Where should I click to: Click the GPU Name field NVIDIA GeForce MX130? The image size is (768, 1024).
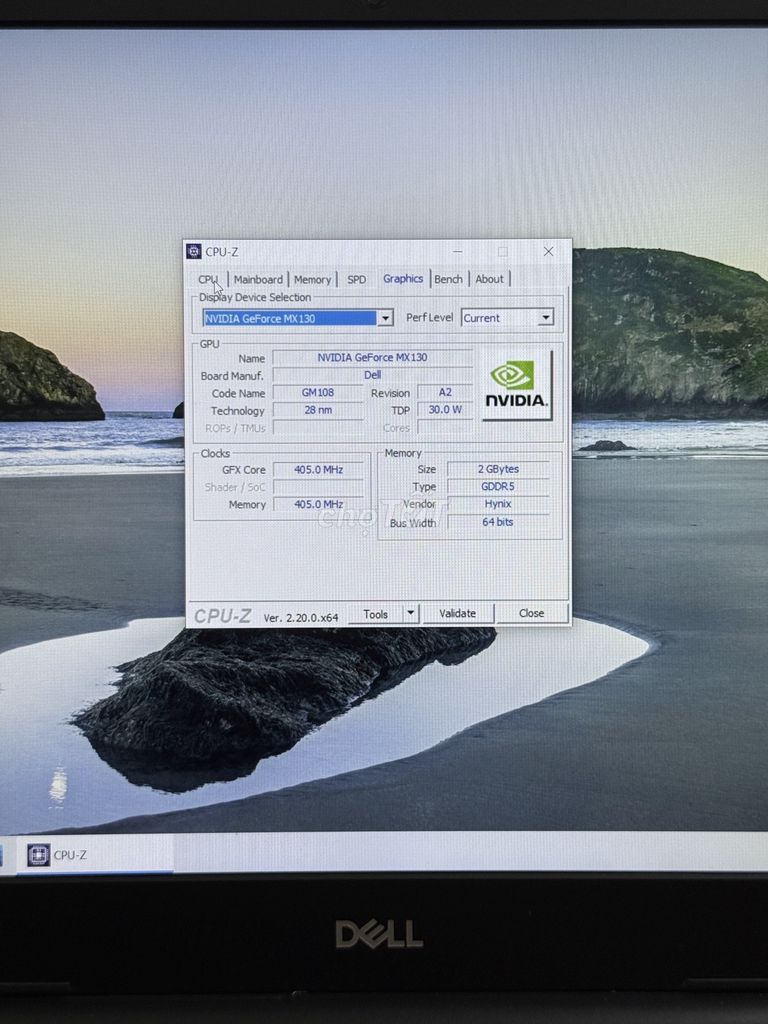[x=372, y=357]
